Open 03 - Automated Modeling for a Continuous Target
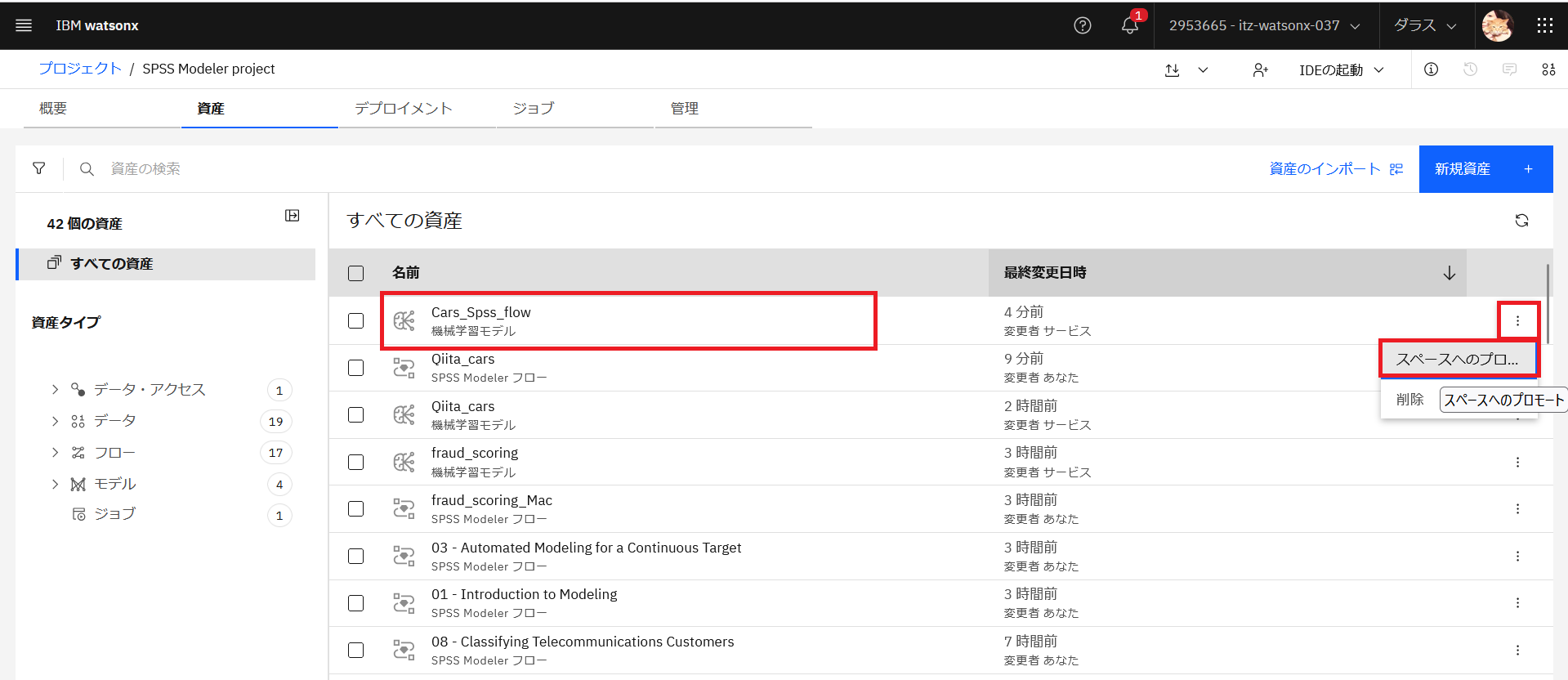This screenshot has height=680, width=1568. (x=587, y=548)
